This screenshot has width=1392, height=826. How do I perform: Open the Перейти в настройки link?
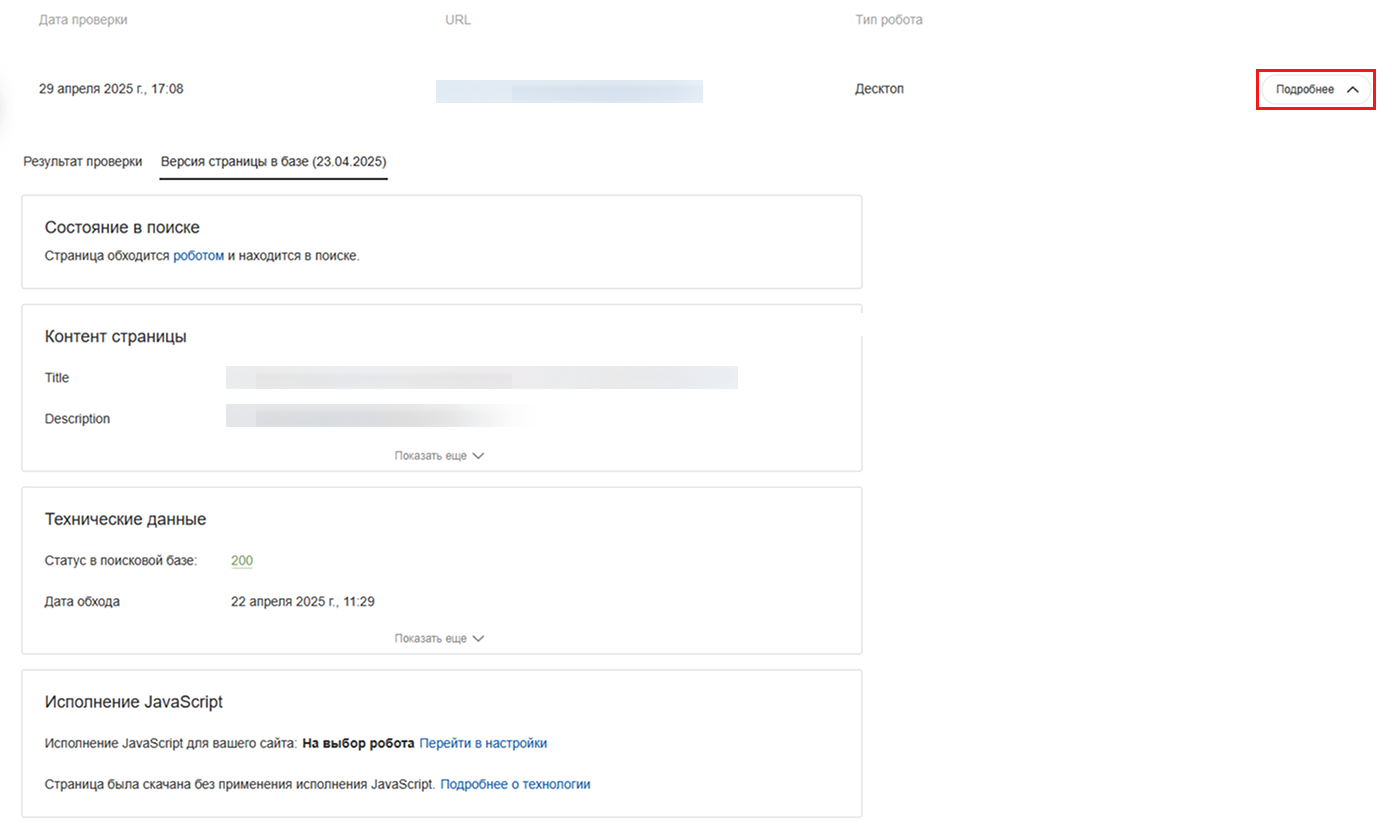483,743
